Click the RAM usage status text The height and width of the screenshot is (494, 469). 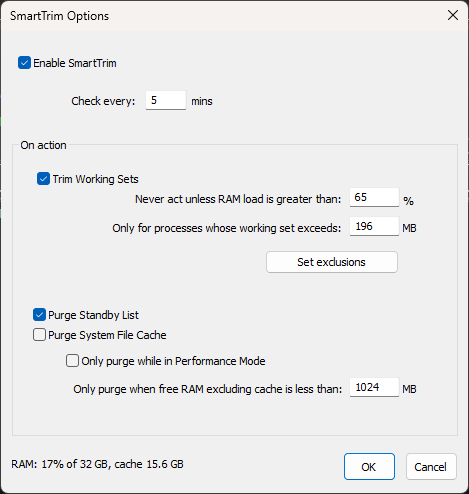pos(97,464)
